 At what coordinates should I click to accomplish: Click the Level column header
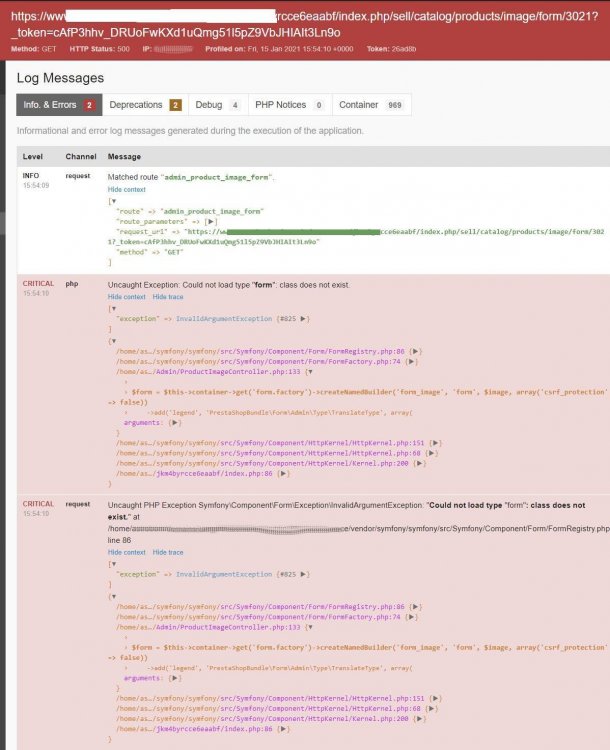click(x=33, y=156)
